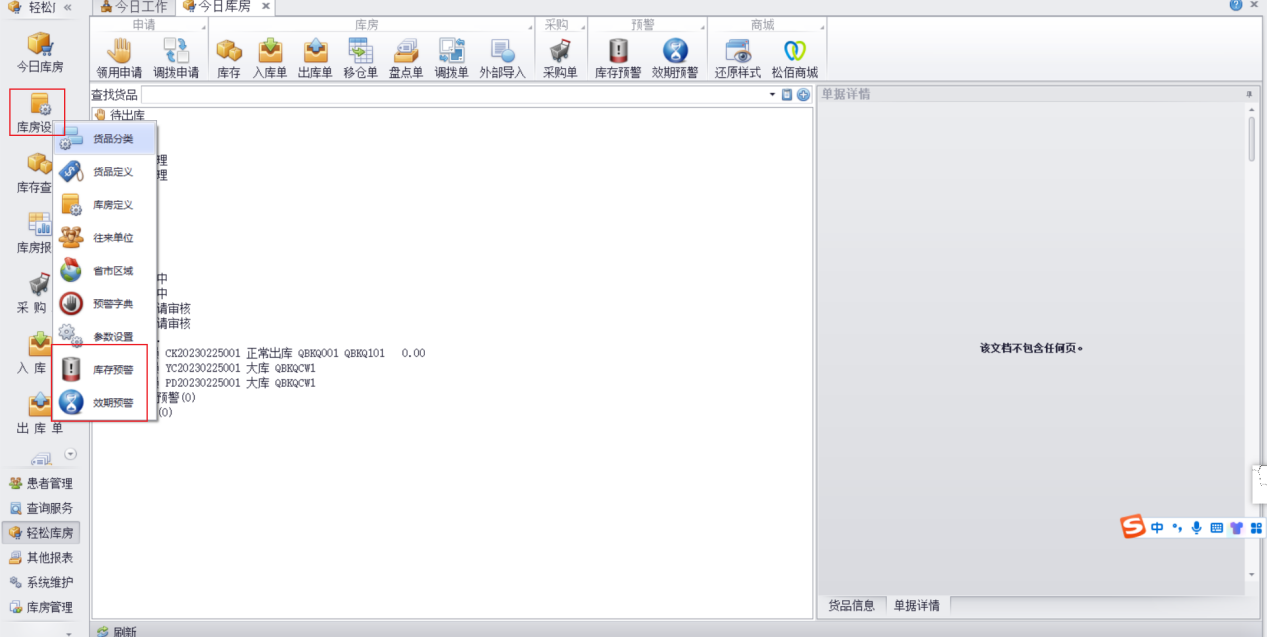Switch to the 今日工作 tab

click(x=134, y=7)
